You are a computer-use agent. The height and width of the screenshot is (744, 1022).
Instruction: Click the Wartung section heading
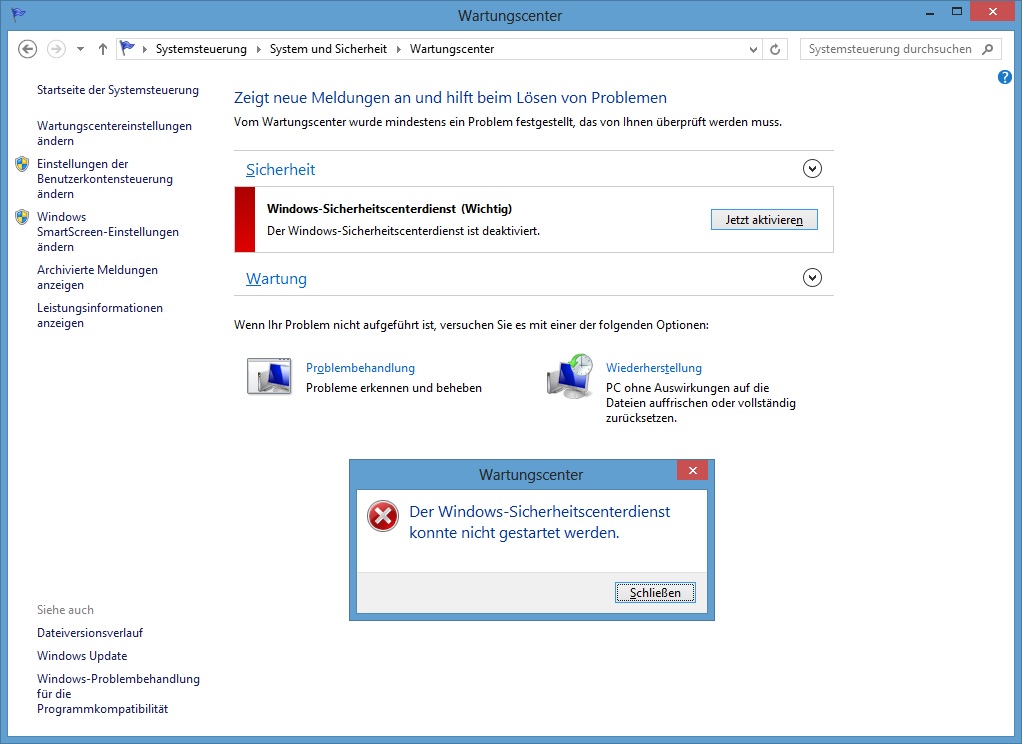pyautogui.click(x=276, y=278)
